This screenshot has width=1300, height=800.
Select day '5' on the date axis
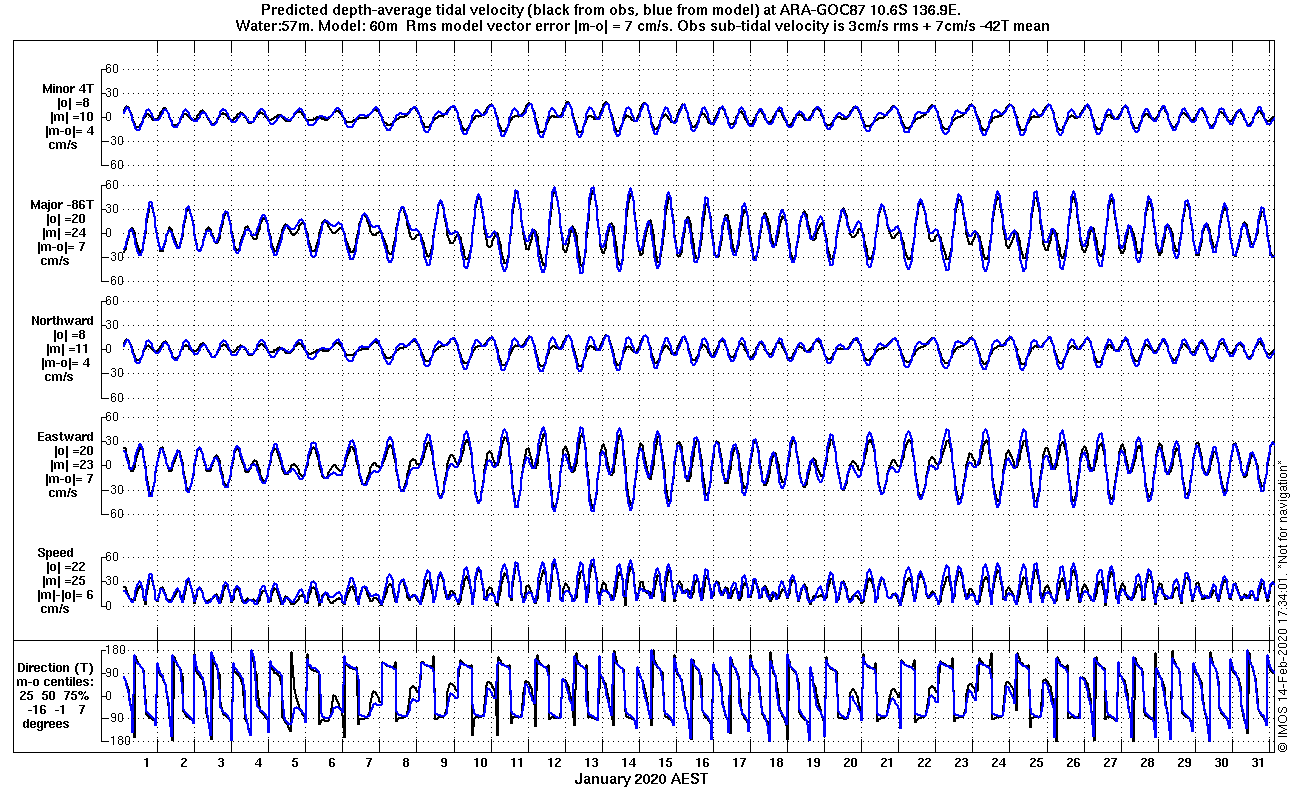tap(295, 762)
